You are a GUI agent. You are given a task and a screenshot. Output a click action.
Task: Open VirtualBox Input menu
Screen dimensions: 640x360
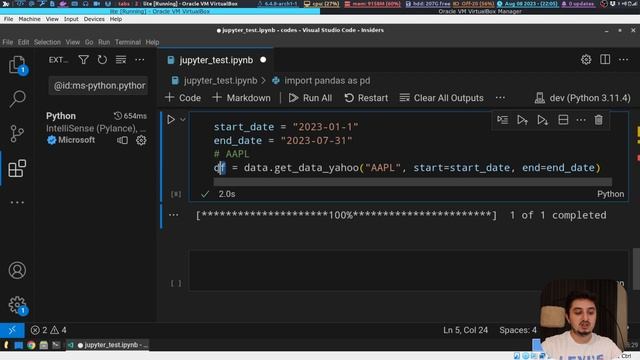[71, 19]
